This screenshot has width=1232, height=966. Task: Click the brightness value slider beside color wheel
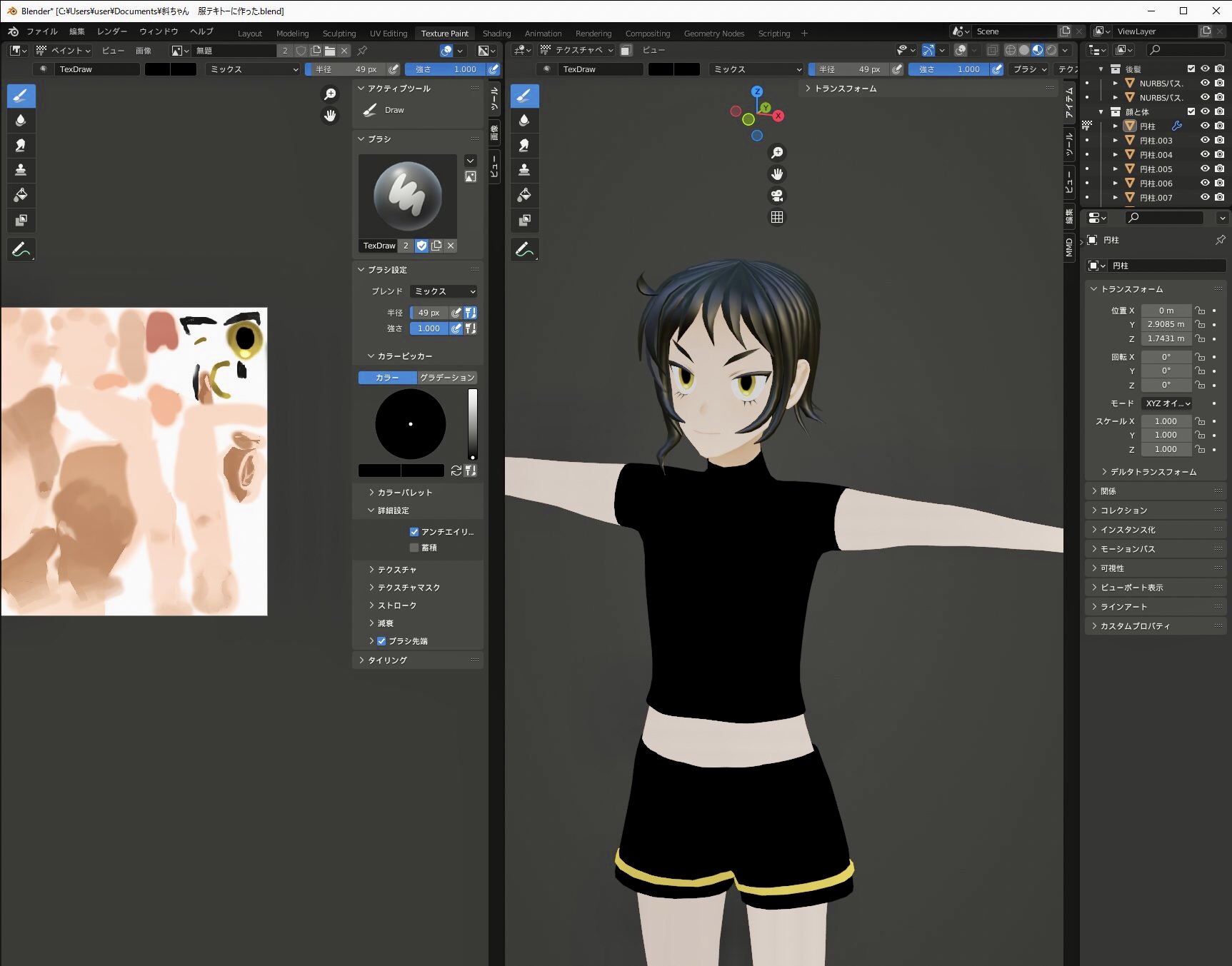tap(472, 424)
